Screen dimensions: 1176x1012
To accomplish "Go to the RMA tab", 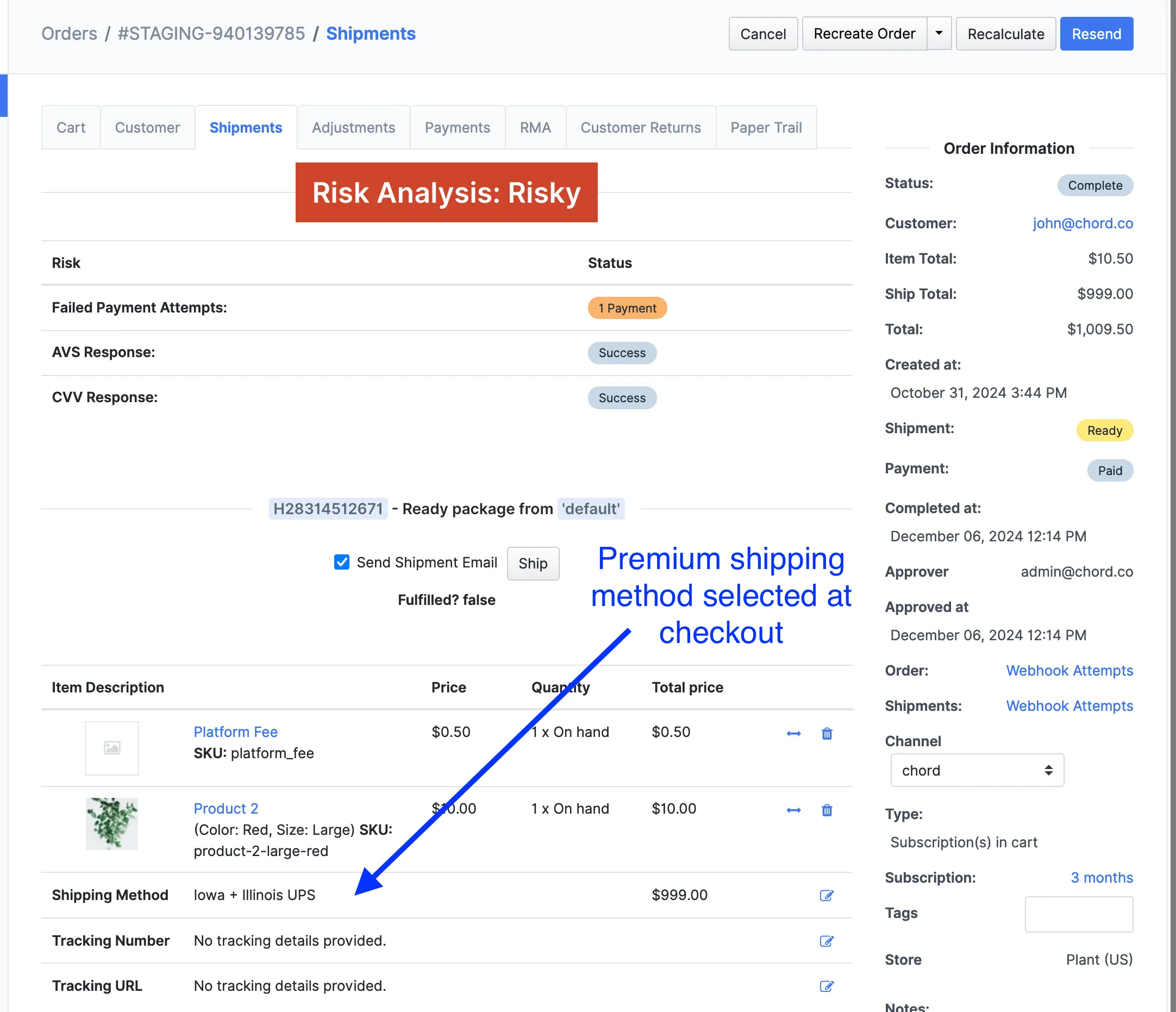I will 536,127.
